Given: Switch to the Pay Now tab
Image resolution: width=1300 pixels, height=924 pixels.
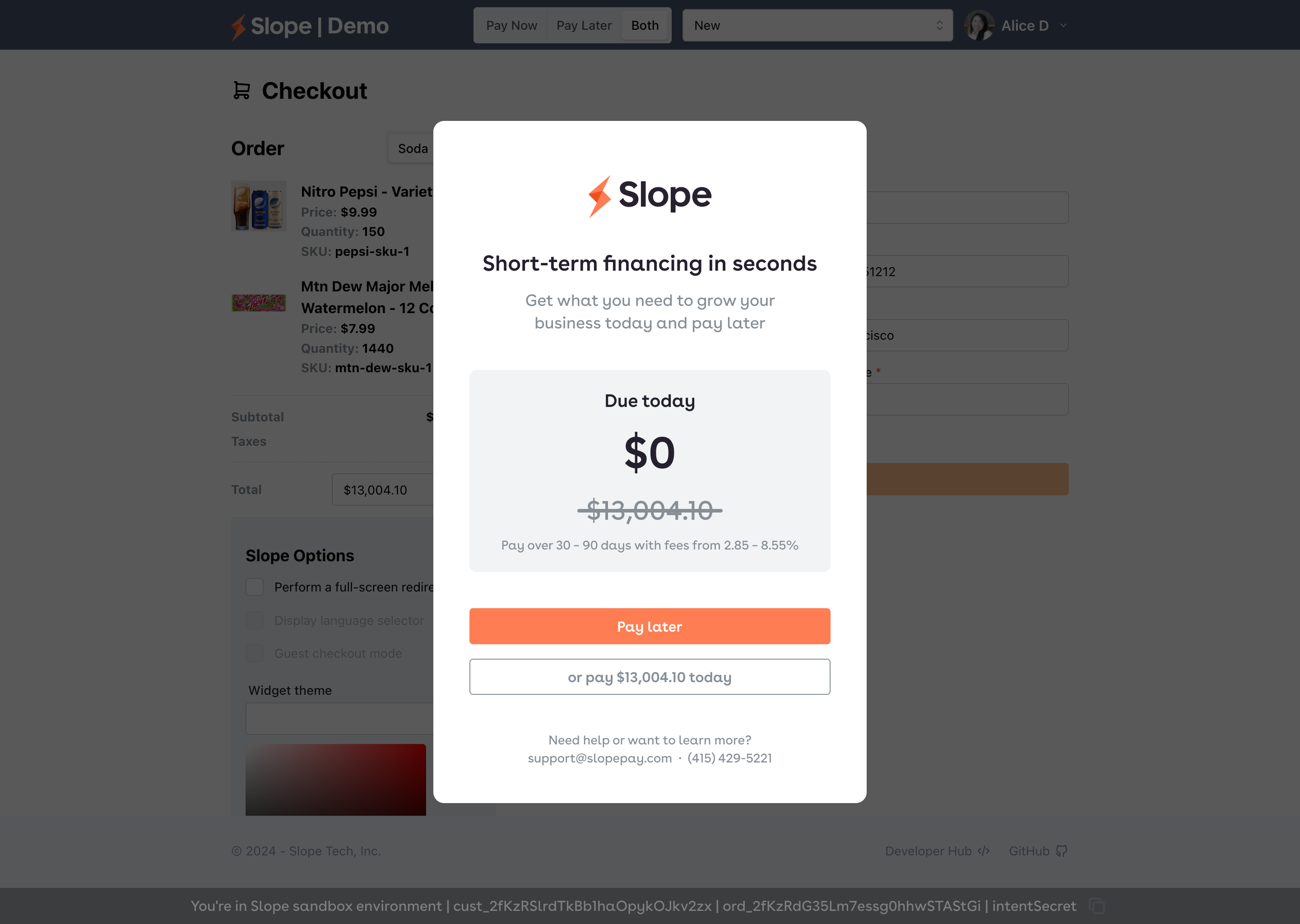Looking at the screenshot, I should 511,26.
